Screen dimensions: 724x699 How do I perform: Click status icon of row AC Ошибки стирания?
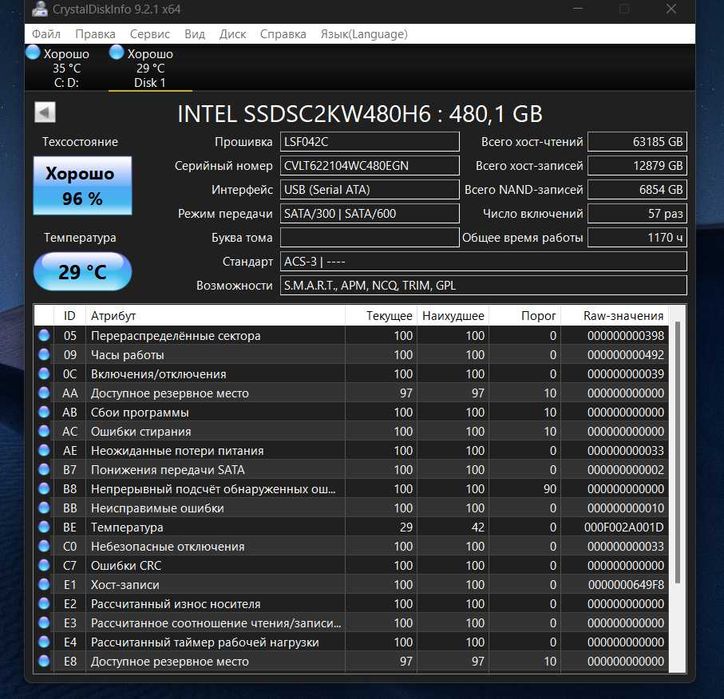(x=44, y=431)
